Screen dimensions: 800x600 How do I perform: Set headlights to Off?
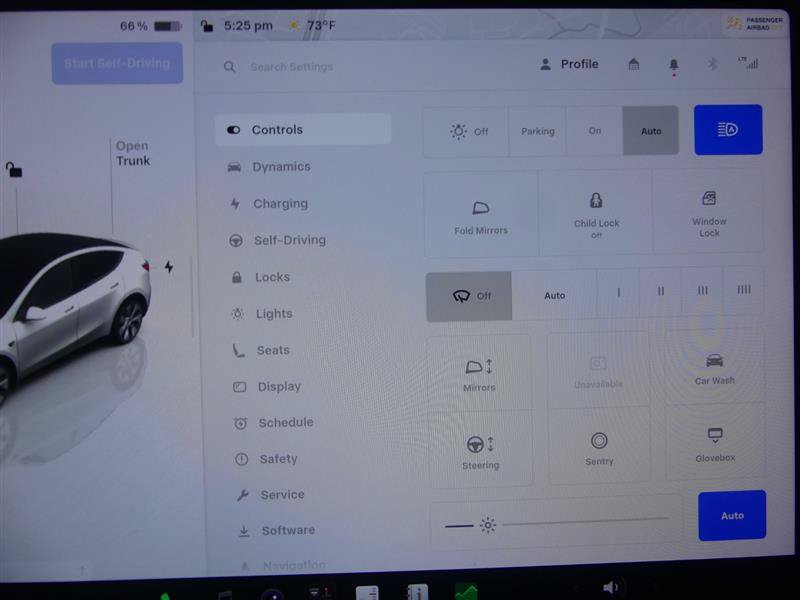point(466,131)
